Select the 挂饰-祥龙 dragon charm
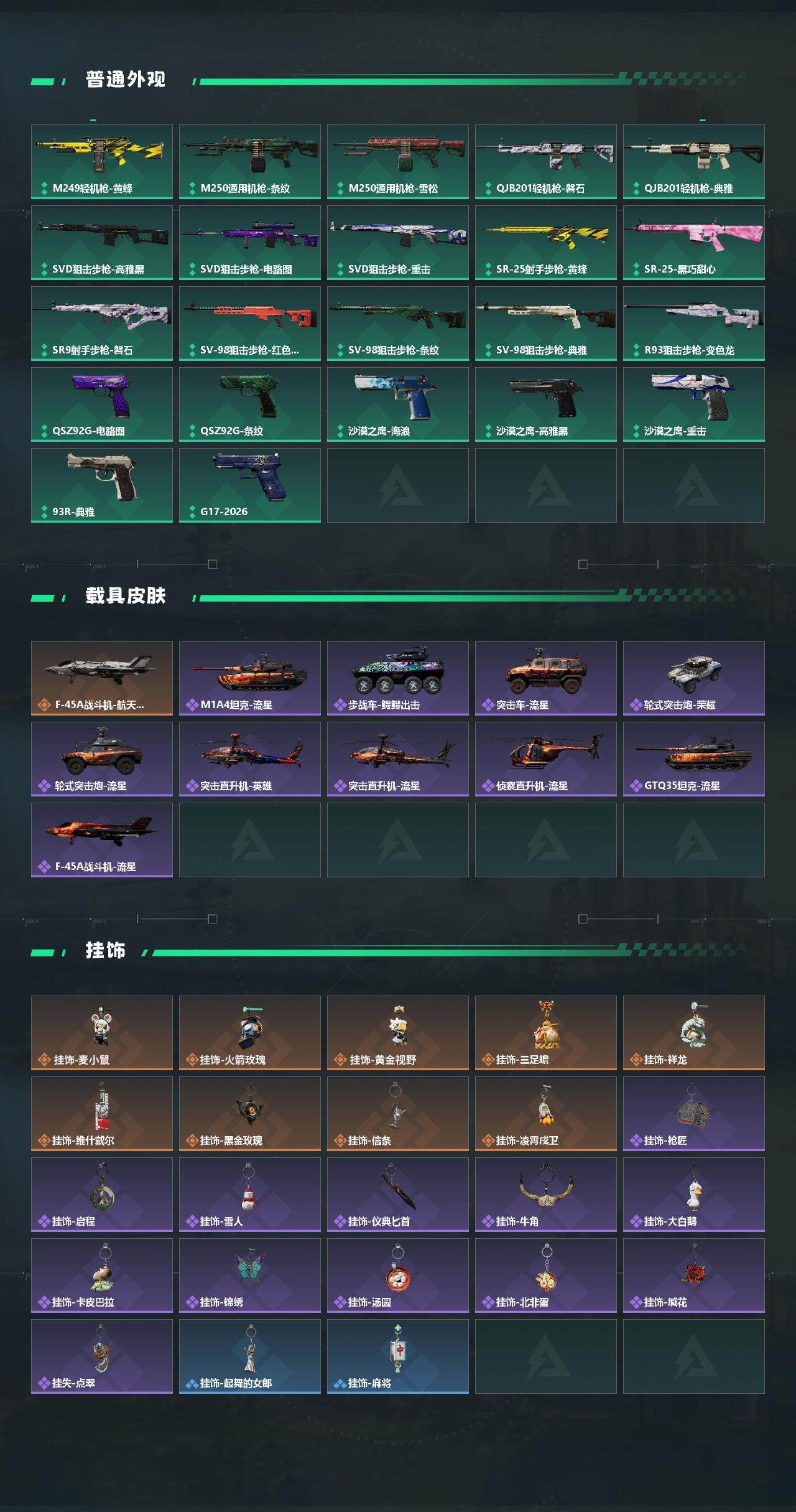The width and height of the screenshot is (796, 1512). pos(694,1033)
